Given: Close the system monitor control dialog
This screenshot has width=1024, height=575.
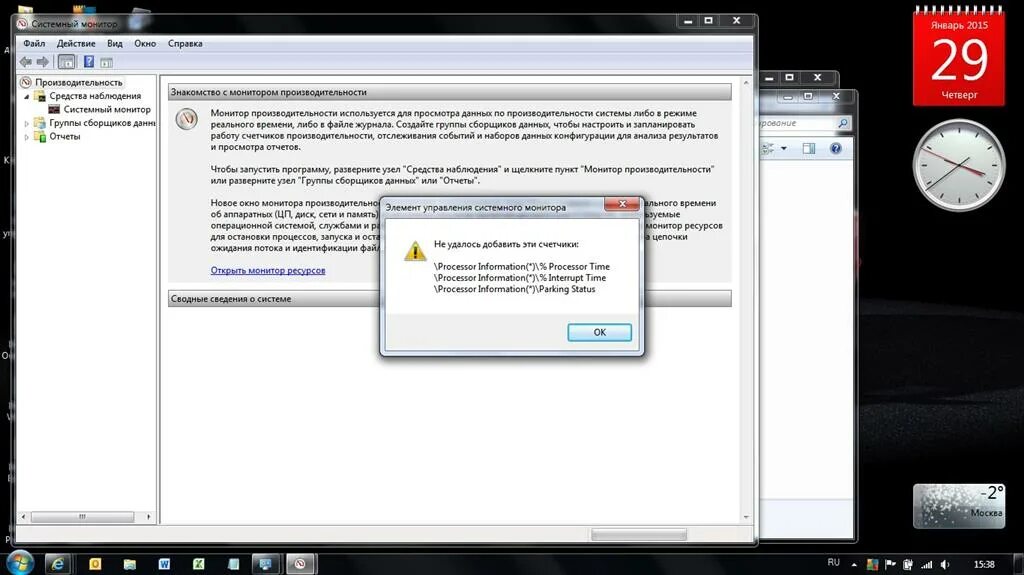Looking at the screenshot, I should point(622,204).
